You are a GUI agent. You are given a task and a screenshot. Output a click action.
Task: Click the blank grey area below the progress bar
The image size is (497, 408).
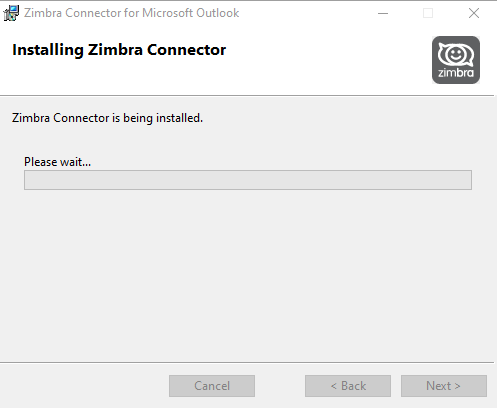(248, 273)
